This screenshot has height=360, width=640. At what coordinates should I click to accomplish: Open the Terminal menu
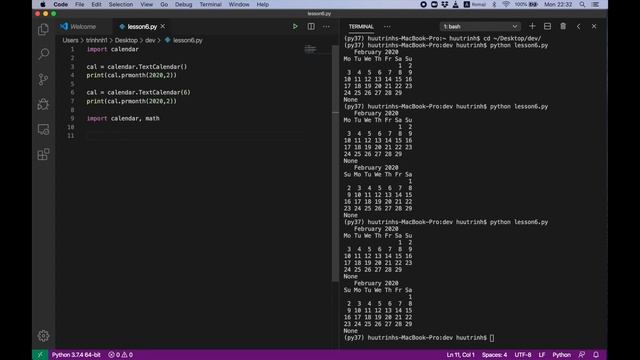pos(210,4)
